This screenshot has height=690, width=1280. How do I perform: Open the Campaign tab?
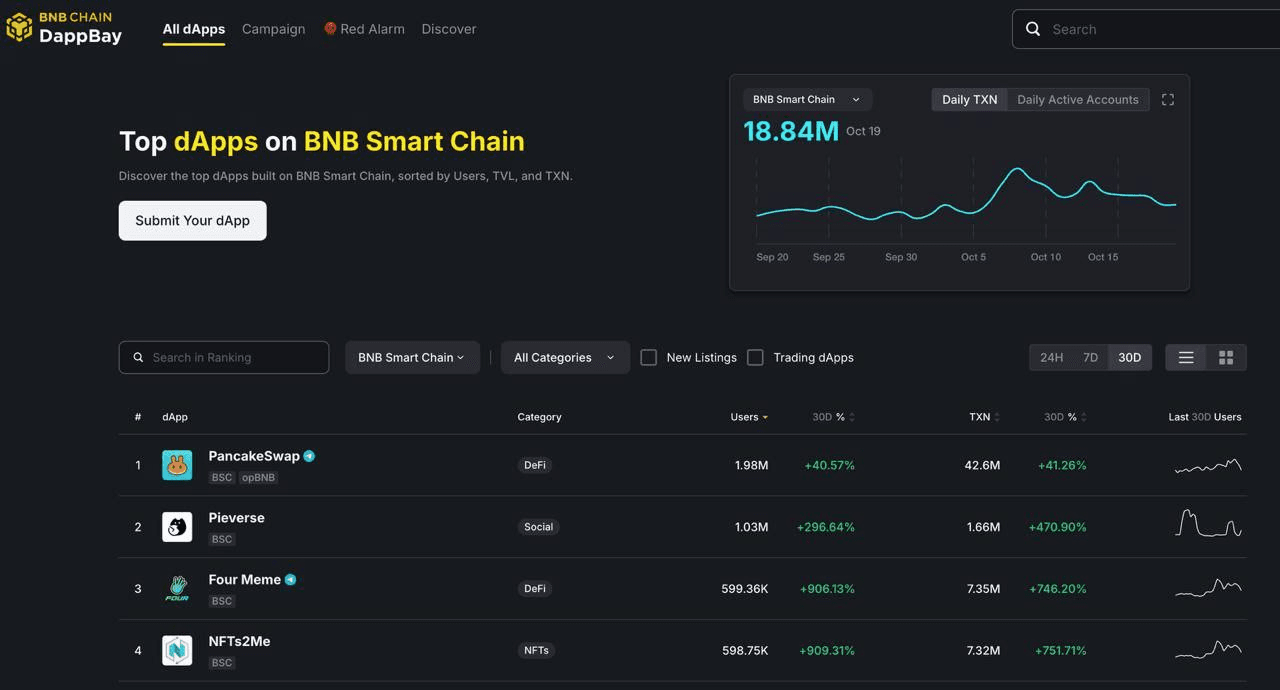coord(273,29)
